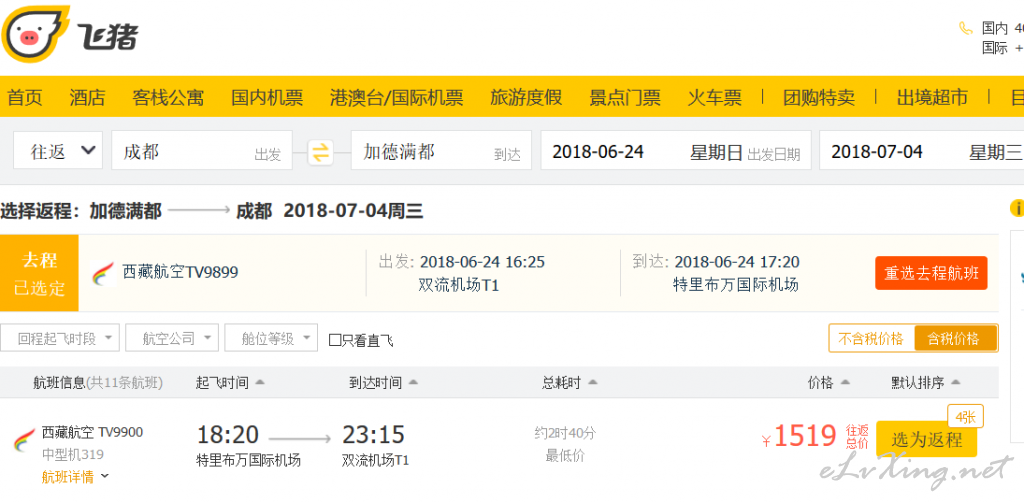This screenshot has width=1024, height=503.
Task: Click the 成都 departure city field
Action: pyautogui.click(x=202, y=150)
